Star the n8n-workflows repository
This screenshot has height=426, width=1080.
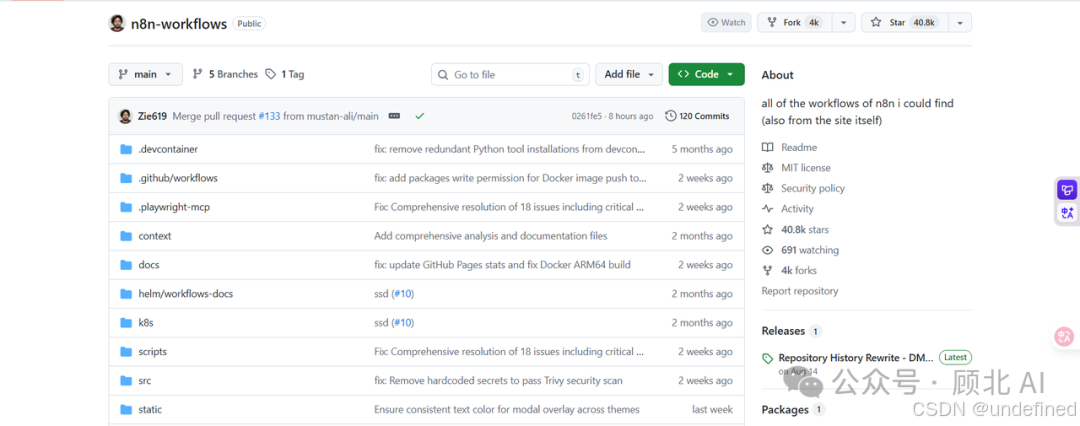[x=905, y=23]
